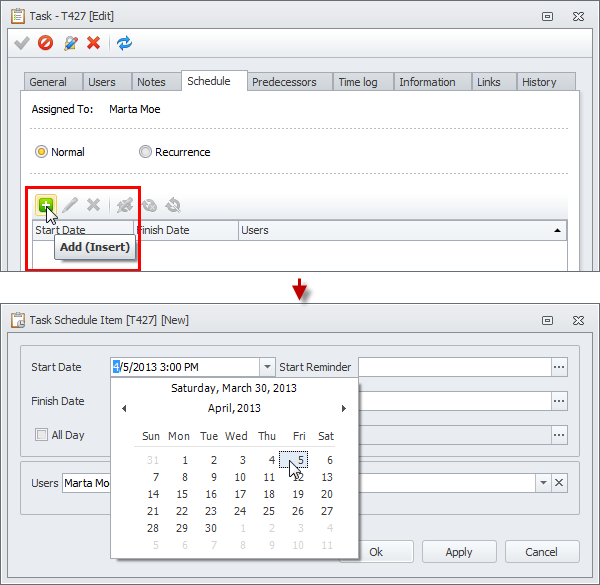Clear the Users field with X button
Screen dimensions: 600x585
[559, 482]
